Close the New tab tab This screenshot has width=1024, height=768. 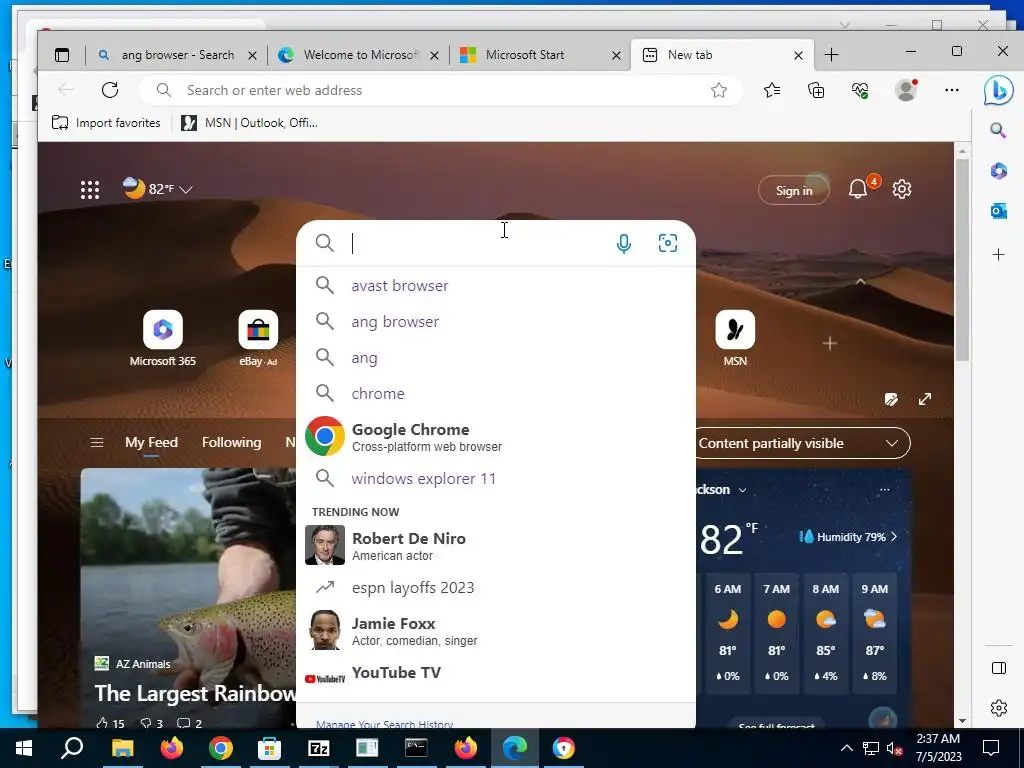pyautogui.click(x=798, y=56)
